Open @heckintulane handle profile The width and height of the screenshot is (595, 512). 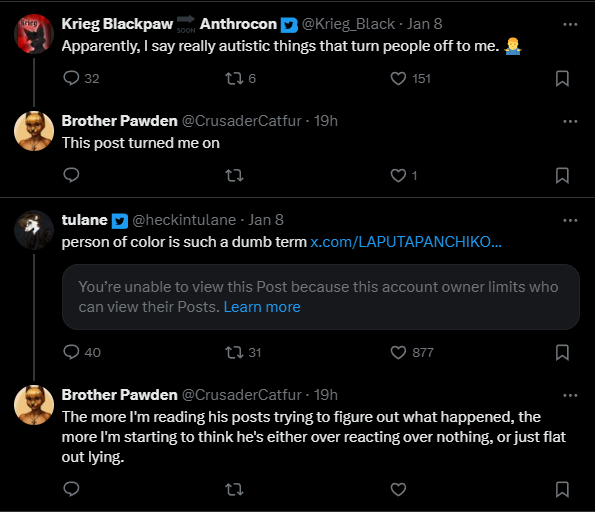[x=184, y=220]
